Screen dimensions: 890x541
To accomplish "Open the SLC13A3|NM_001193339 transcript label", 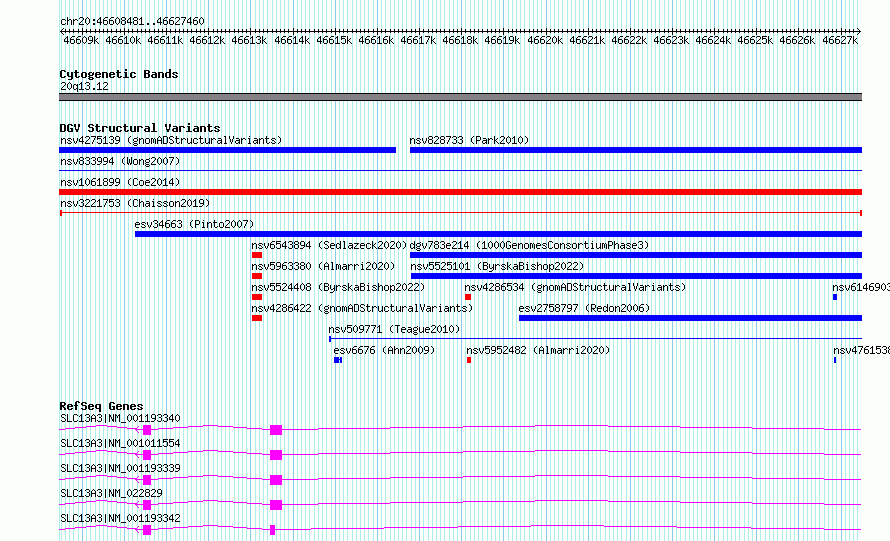I will pos(120,468).
